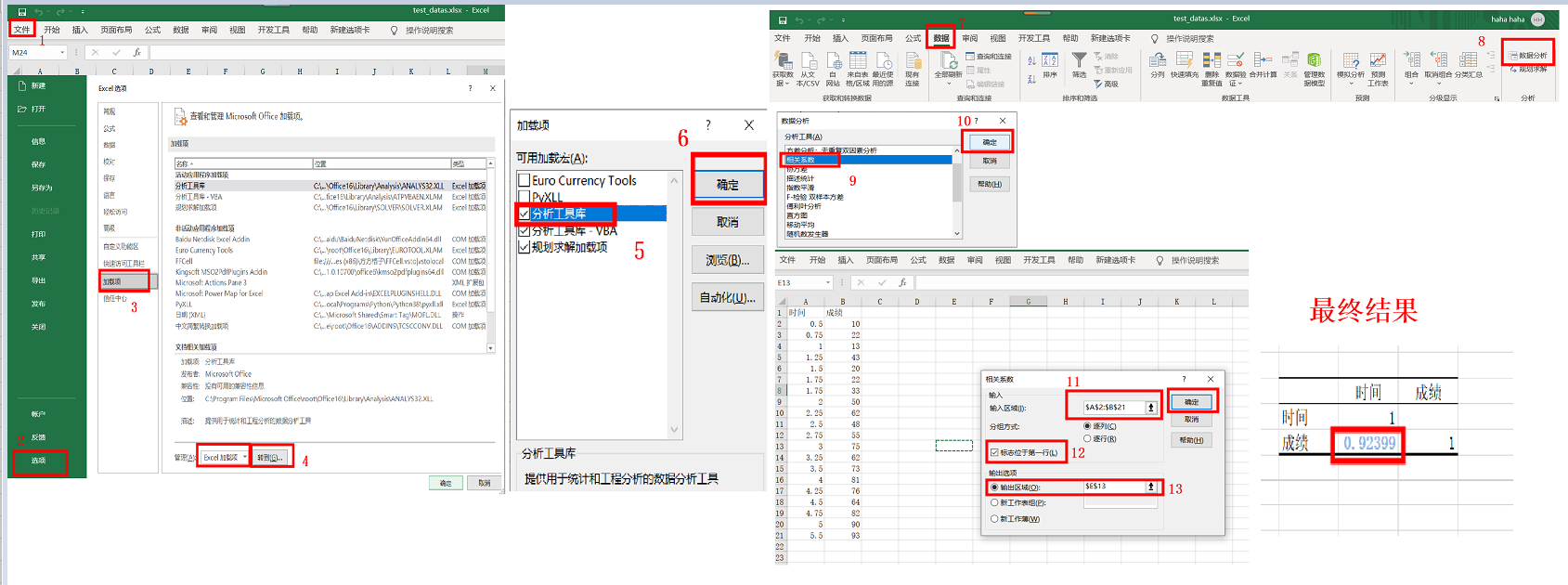Click 从文本/CSV import icon in ribbon
This screenshot has width=1568, height=585.
(808, 61)
